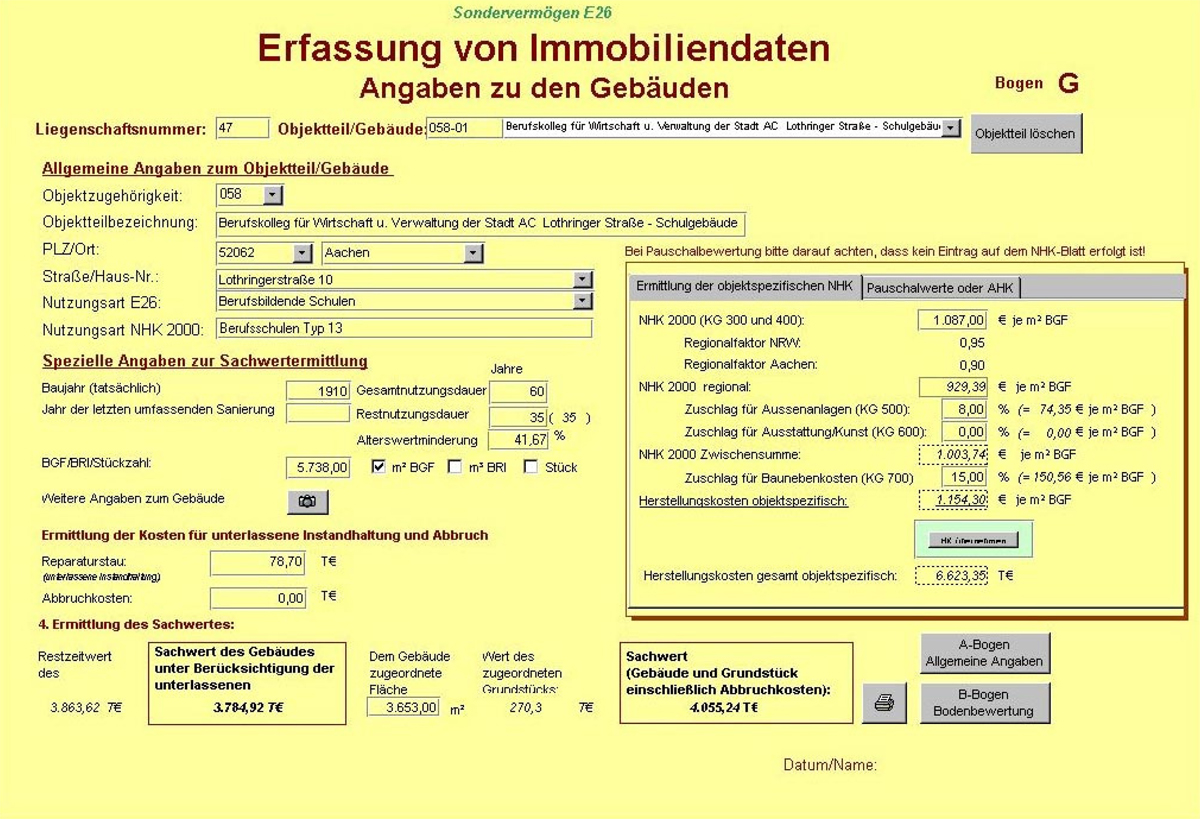The height and width of the screenshot is (819, 1200).
Task: Click the Objektteil/Gebäude code field 058-01
Action: click(464, 128)
